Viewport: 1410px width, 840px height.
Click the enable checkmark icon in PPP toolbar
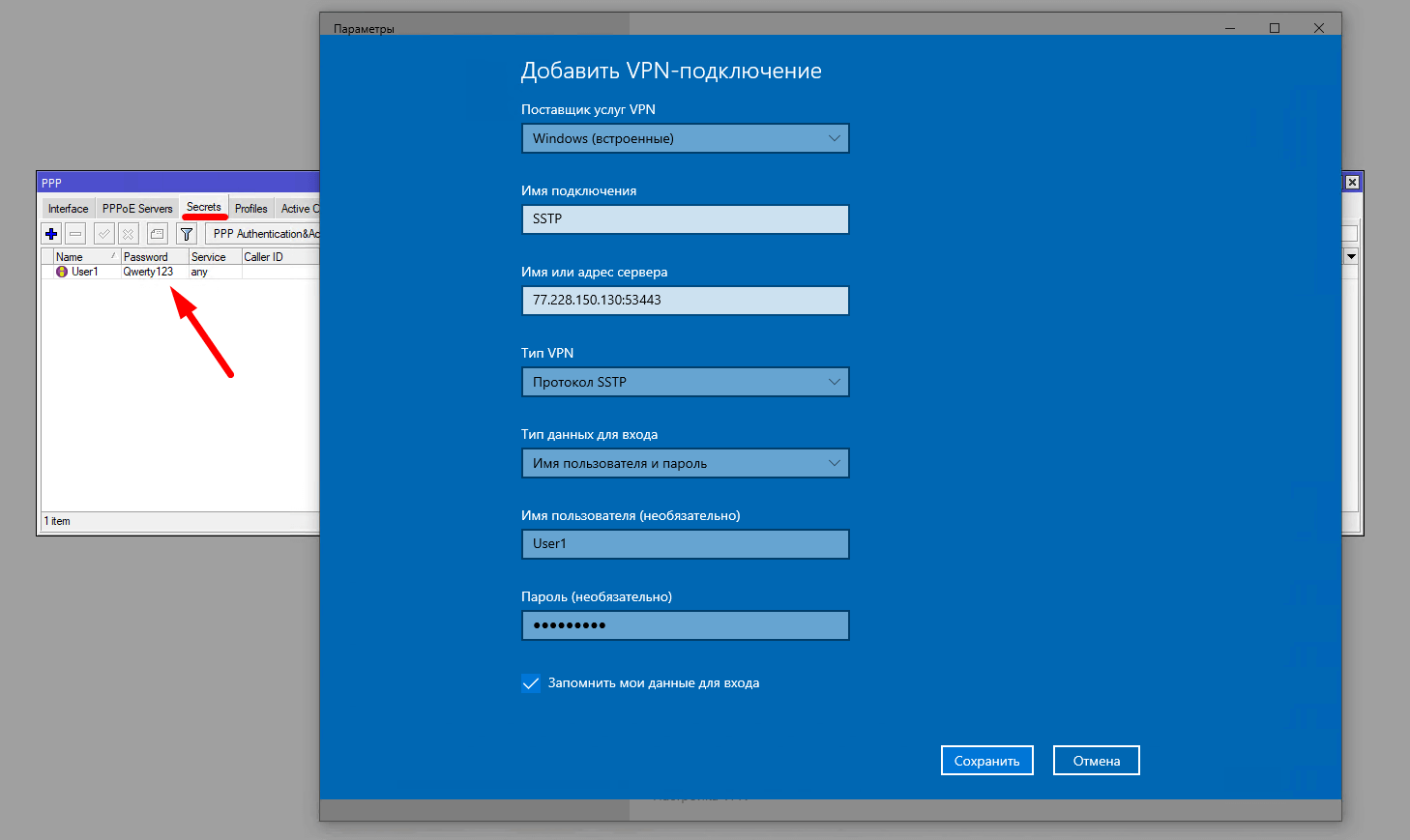103,234
